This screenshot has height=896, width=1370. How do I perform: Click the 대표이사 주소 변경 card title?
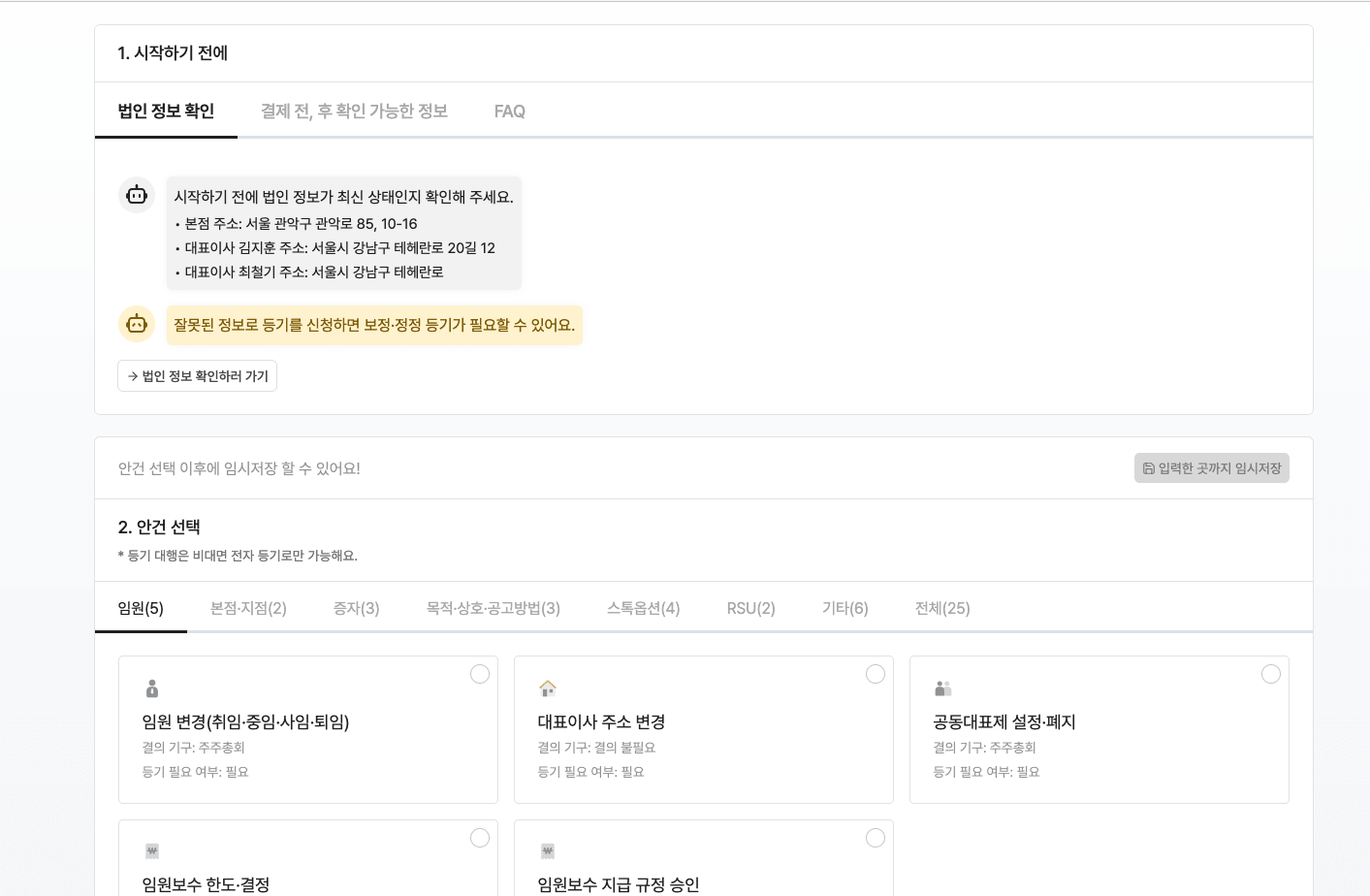(601, 721)
